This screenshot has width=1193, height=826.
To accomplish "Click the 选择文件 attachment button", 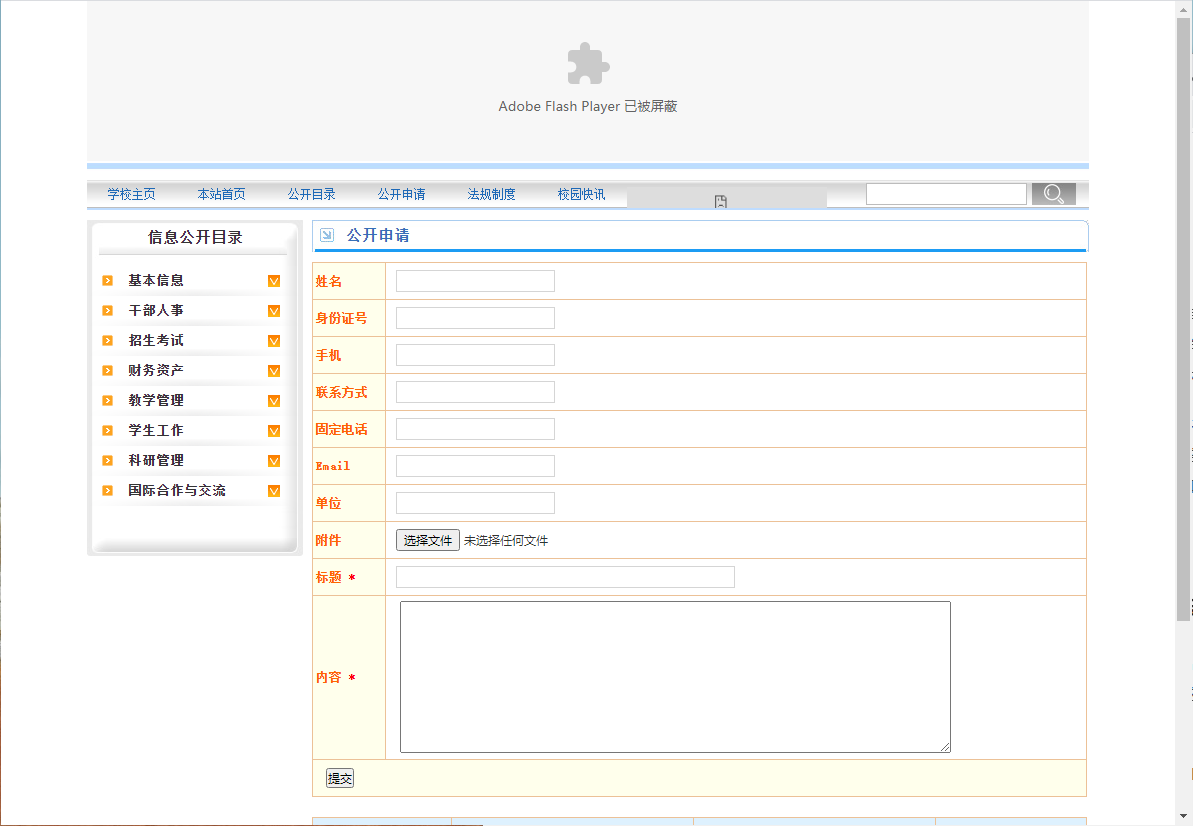I will (427, 540).
